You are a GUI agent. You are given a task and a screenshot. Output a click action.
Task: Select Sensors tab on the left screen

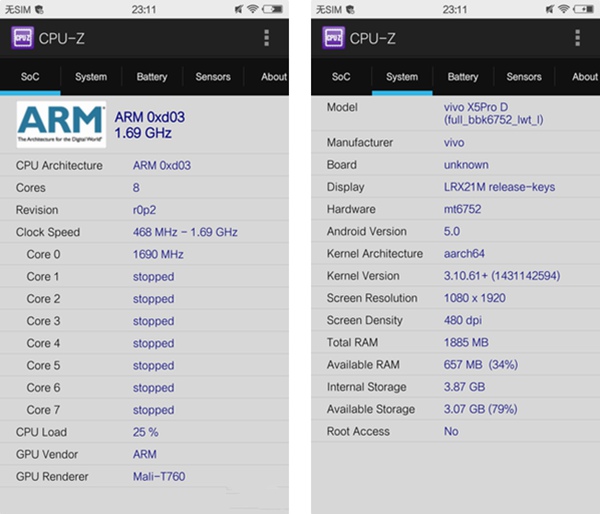pos(213,77)
